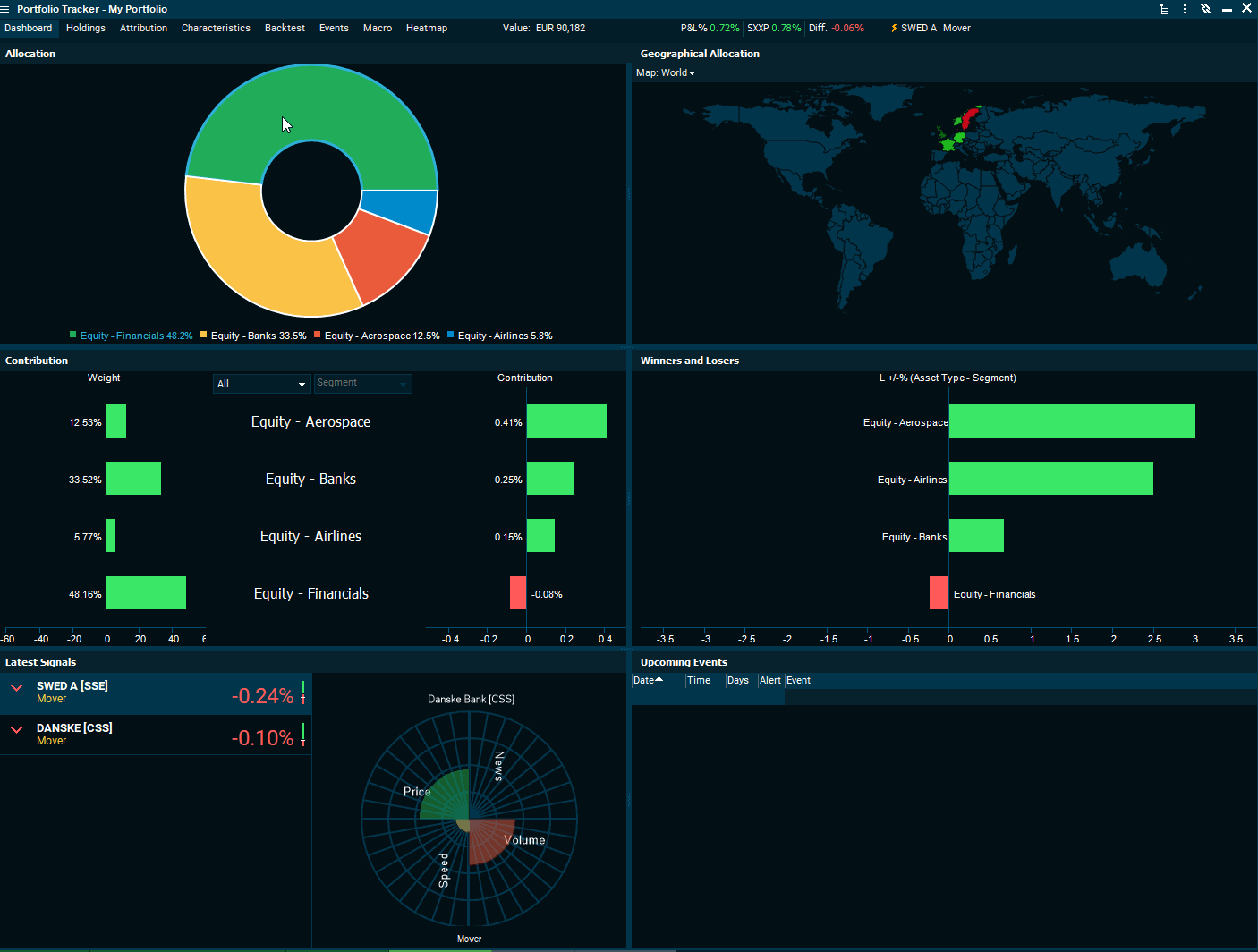The width and height of the screenshot is (1258, 952).
Task: Switch to the Holdings tab
Action: pos(86,29)
